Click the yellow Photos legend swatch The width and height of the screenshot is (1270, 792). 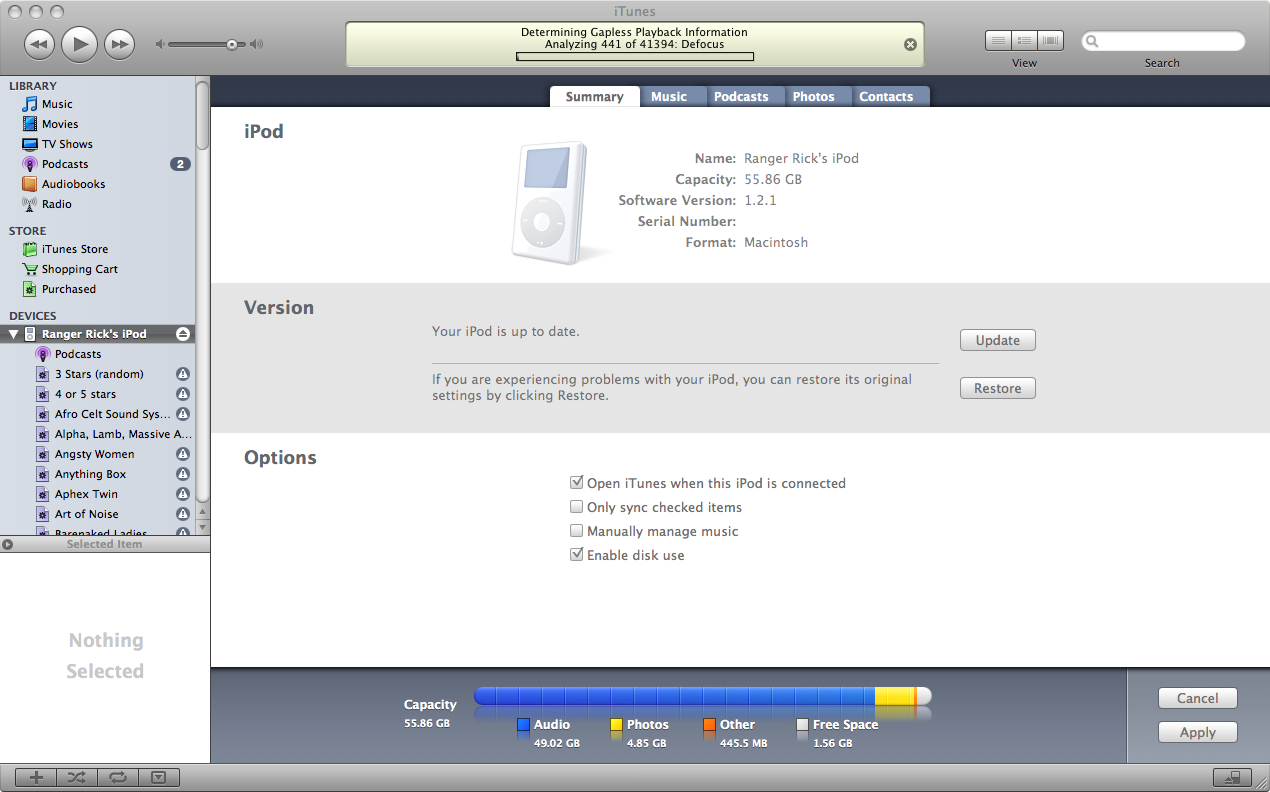616,725
